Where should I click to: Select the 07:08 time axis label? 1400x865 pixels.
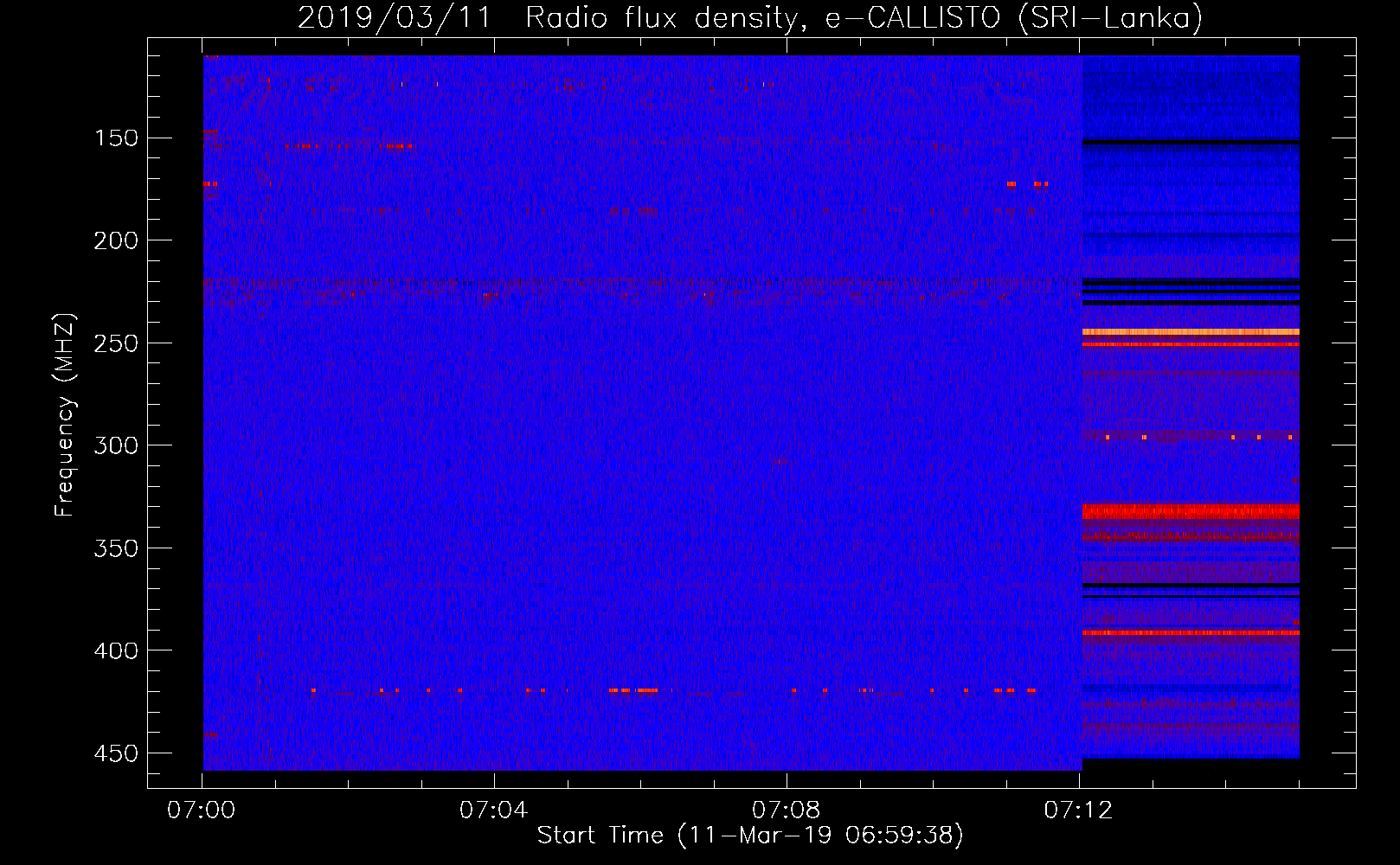(786, 811)
